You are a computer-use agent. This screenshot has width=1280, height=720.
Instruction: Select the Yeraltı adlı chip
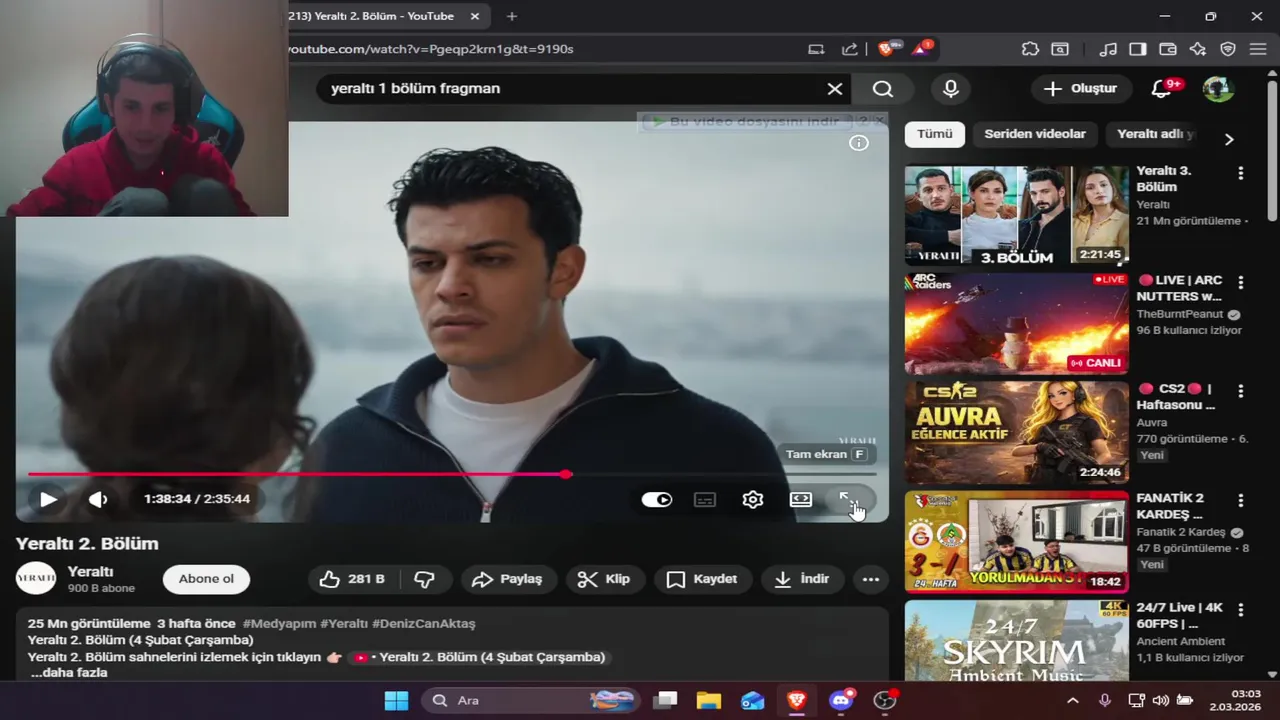point(1156,134)
